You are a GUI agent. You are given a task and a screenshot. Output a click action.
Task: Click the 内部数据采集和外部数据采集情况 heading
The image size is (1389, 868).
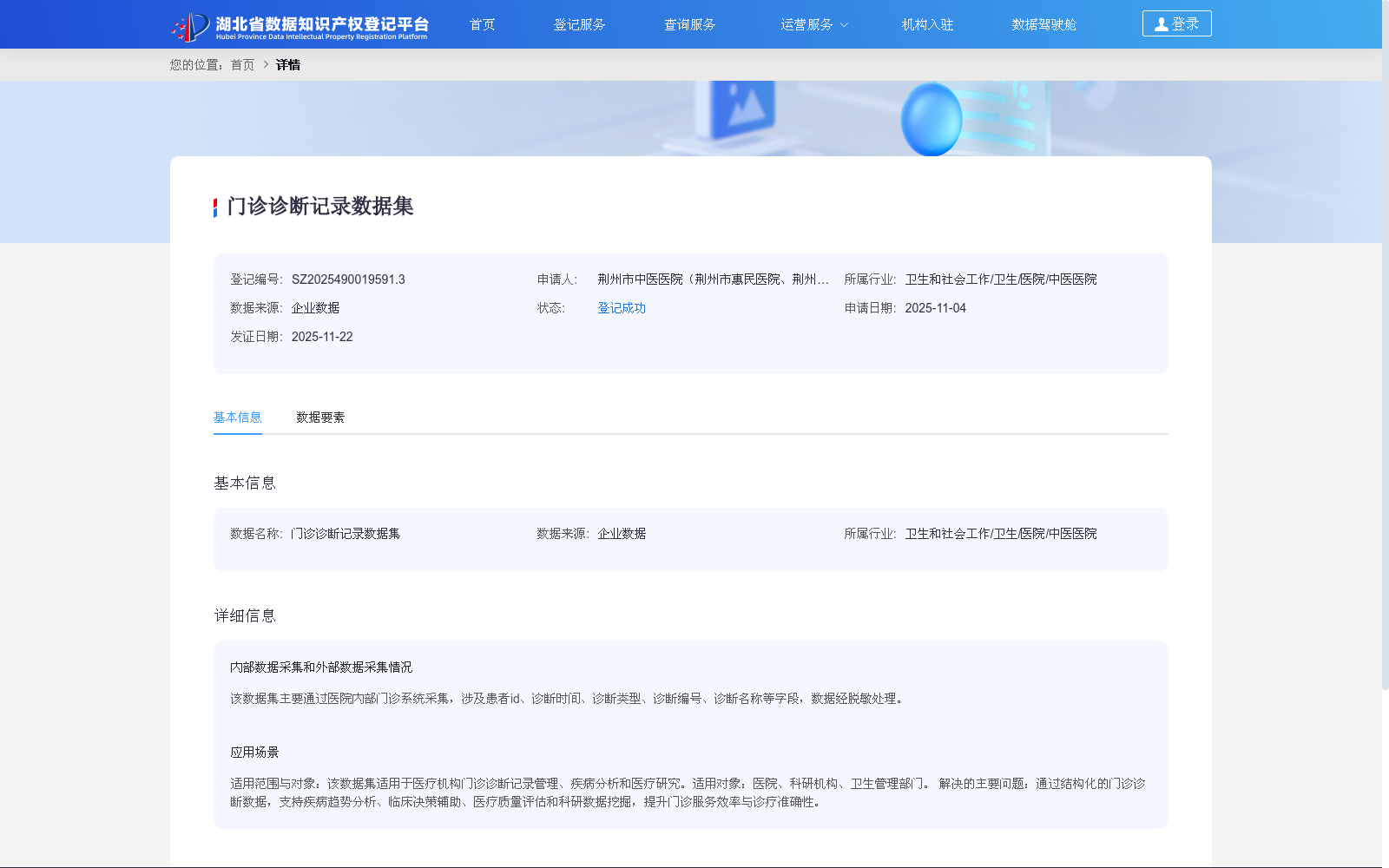click(321, 667)
